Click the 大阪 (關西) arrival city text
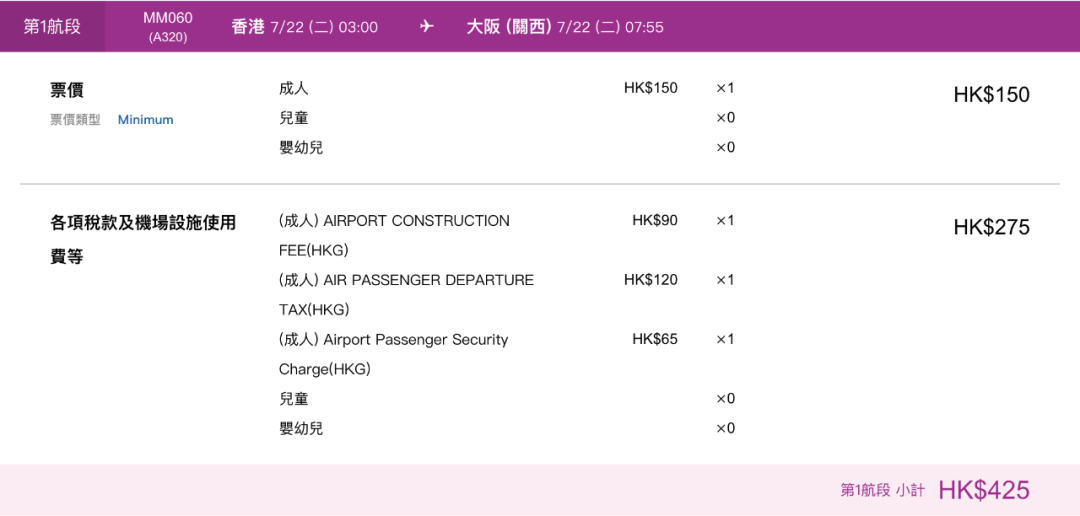The image size is (1080, 516). pyautogui.click(x=509, y=27)
